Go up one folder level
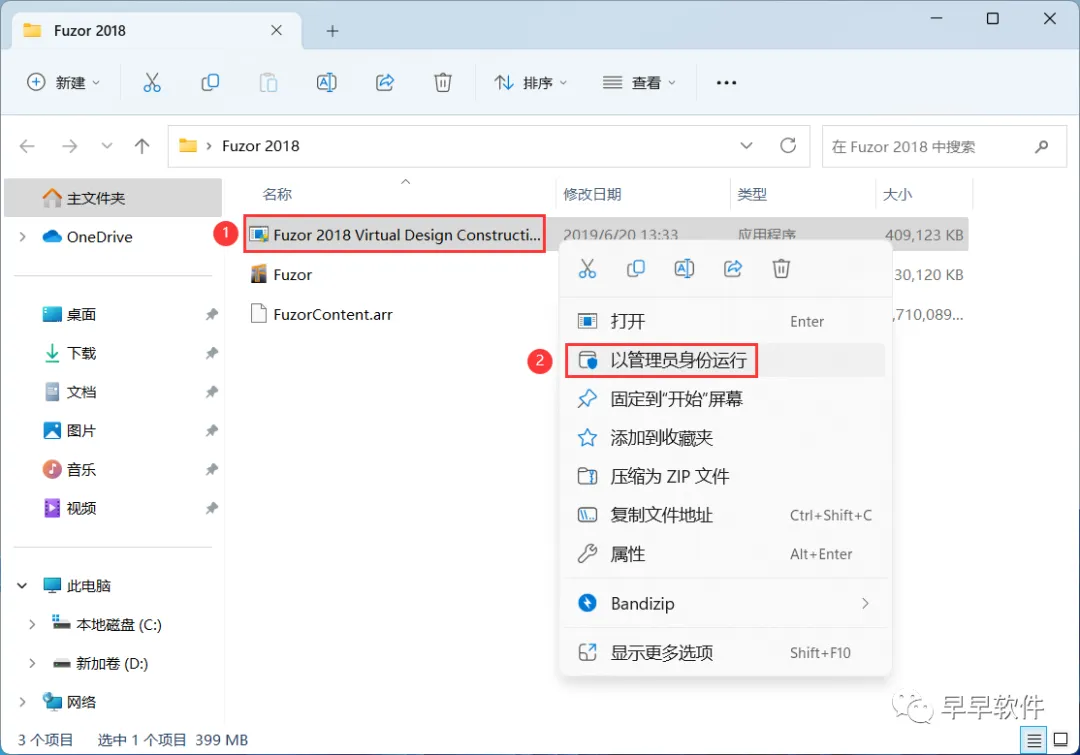Viewport: 1080px width, 755px height. point(142,146)
